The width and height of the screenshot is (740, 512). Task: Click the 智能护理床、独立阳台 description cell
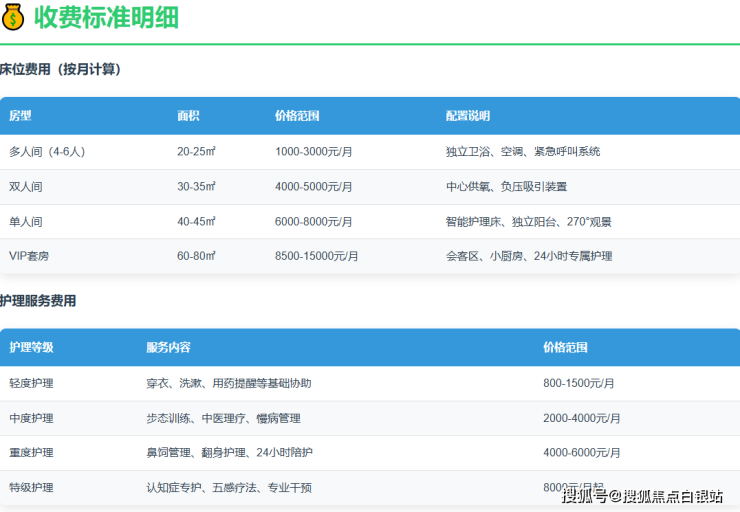pyautogui.click(x=528, y=222)
